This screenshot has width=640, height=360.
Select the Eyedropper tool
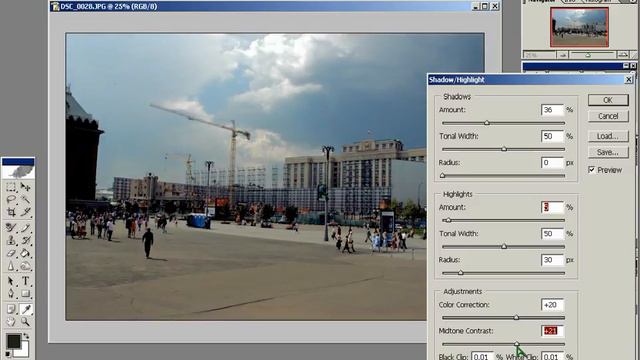tap(25, 309)
